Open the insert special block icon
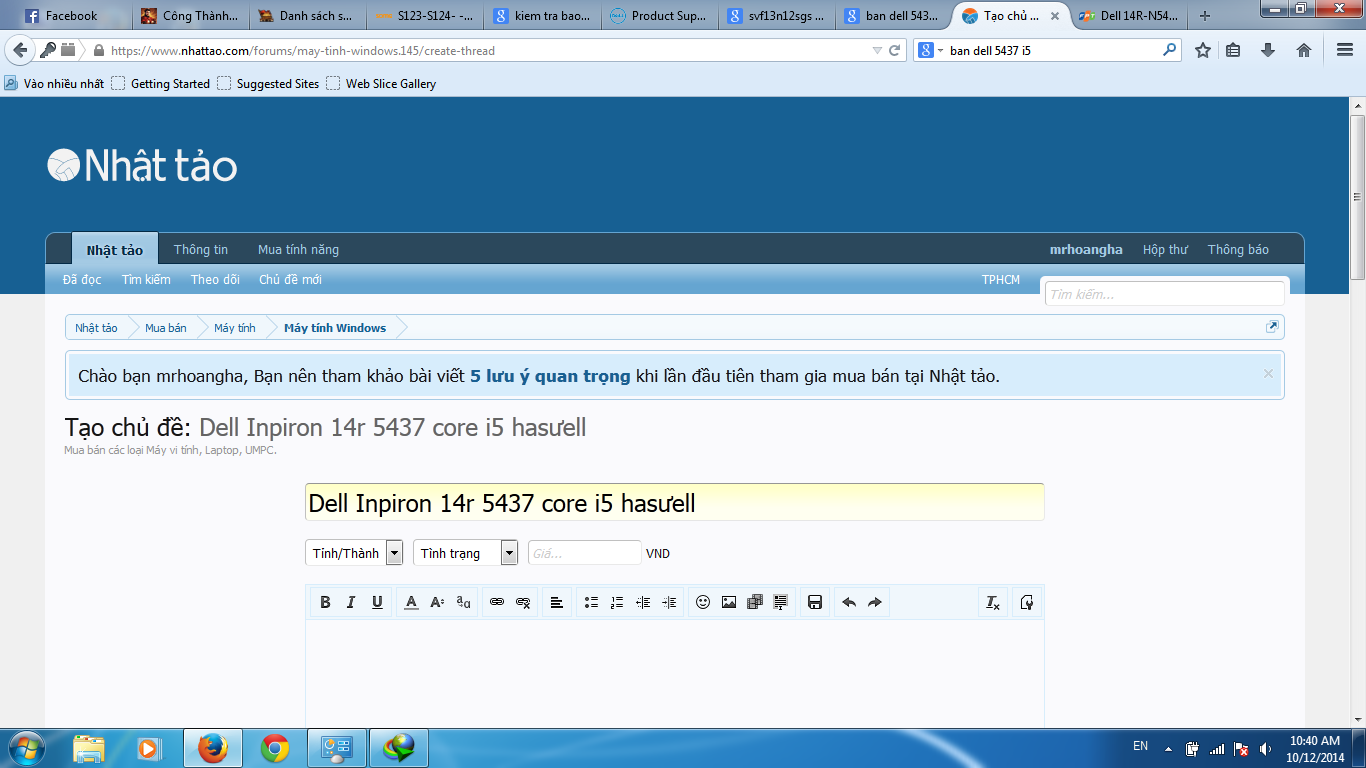Viewport: 1366px width, 768px height. [x=781, y=602]
